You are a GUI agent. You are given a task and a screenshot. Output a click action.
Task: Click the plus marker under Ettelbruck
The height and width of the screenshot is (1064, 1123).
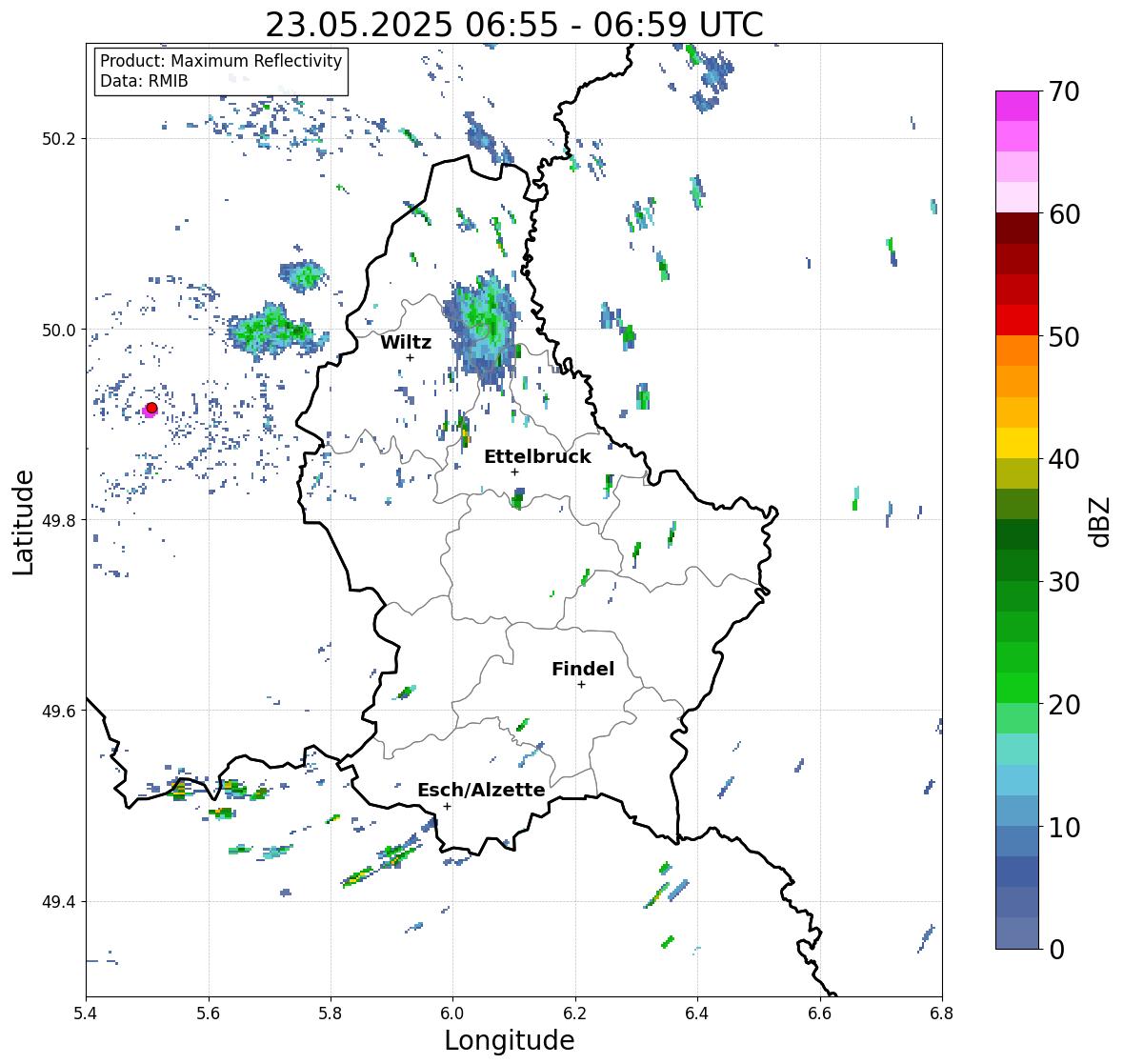[x=514, y=472]
